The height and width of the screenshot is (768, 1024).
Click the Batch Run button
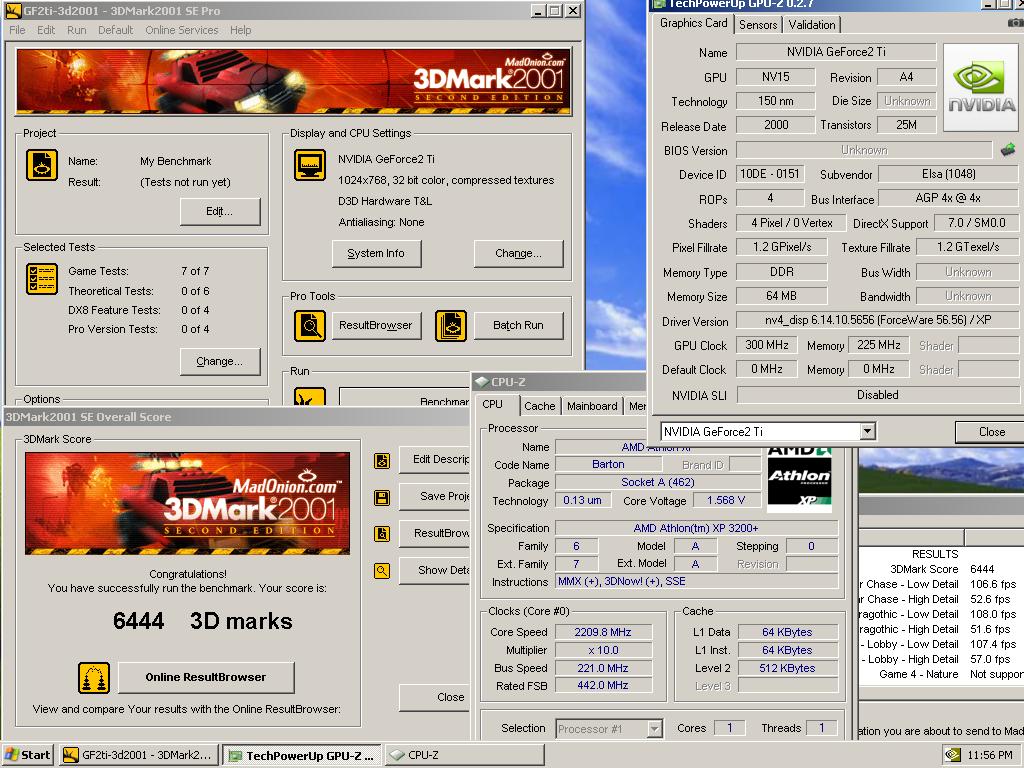tap(519, 325)
